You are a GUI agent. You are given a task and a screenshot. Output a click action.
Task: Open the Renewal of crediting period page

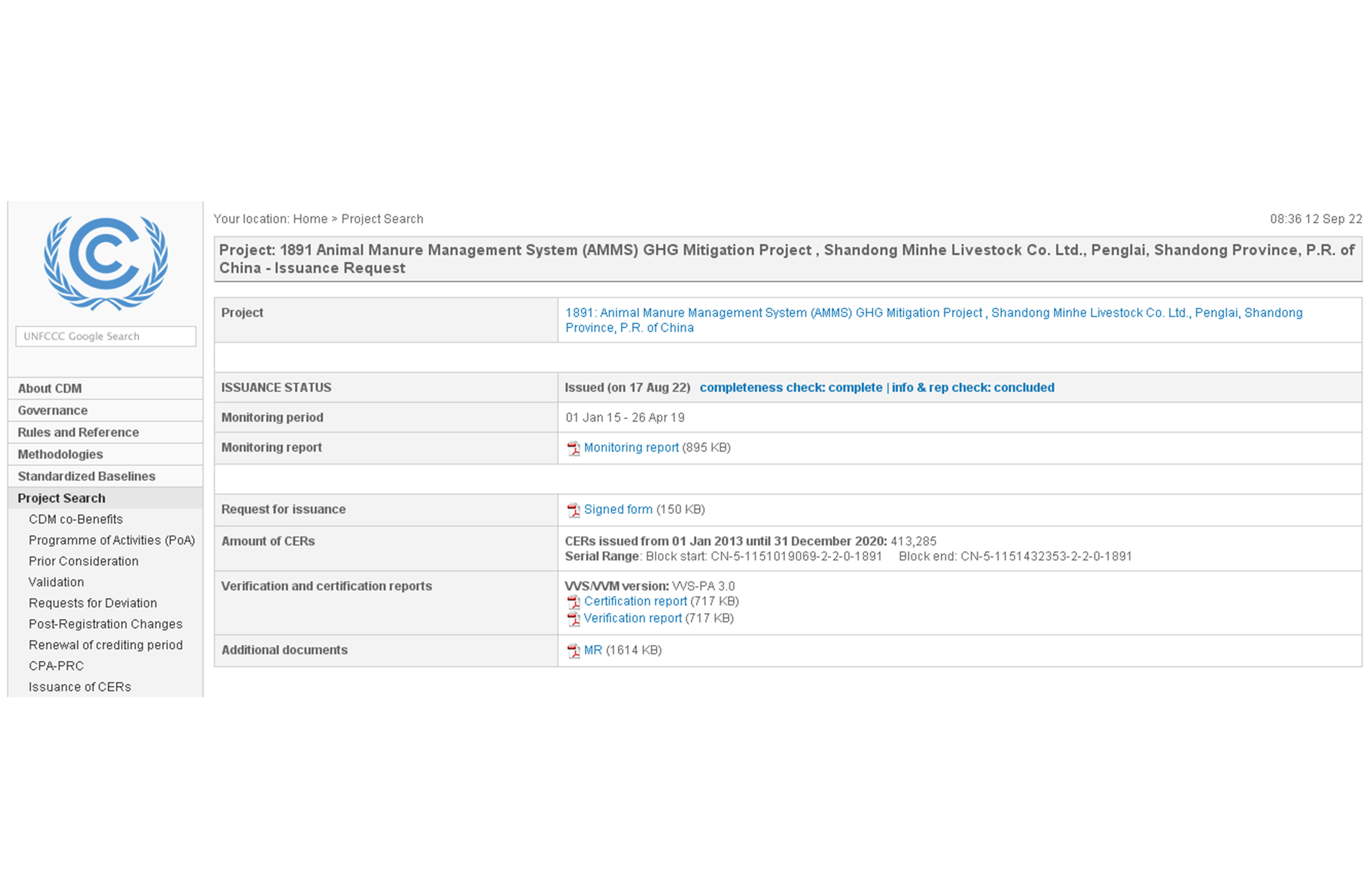(105, 645)
